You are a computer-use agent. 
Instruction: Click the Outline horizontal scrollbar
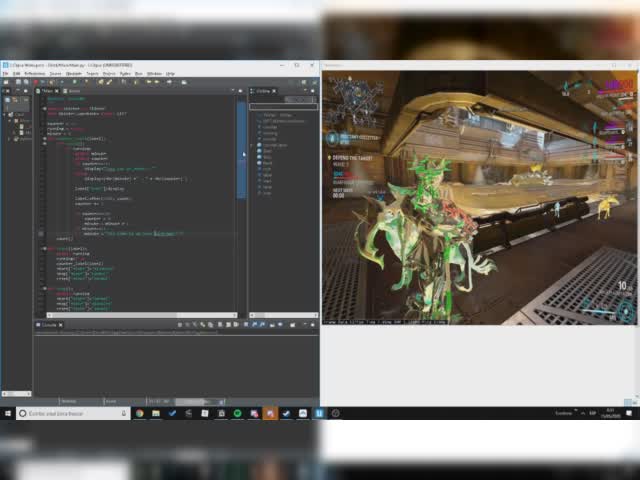click(283, 315)
